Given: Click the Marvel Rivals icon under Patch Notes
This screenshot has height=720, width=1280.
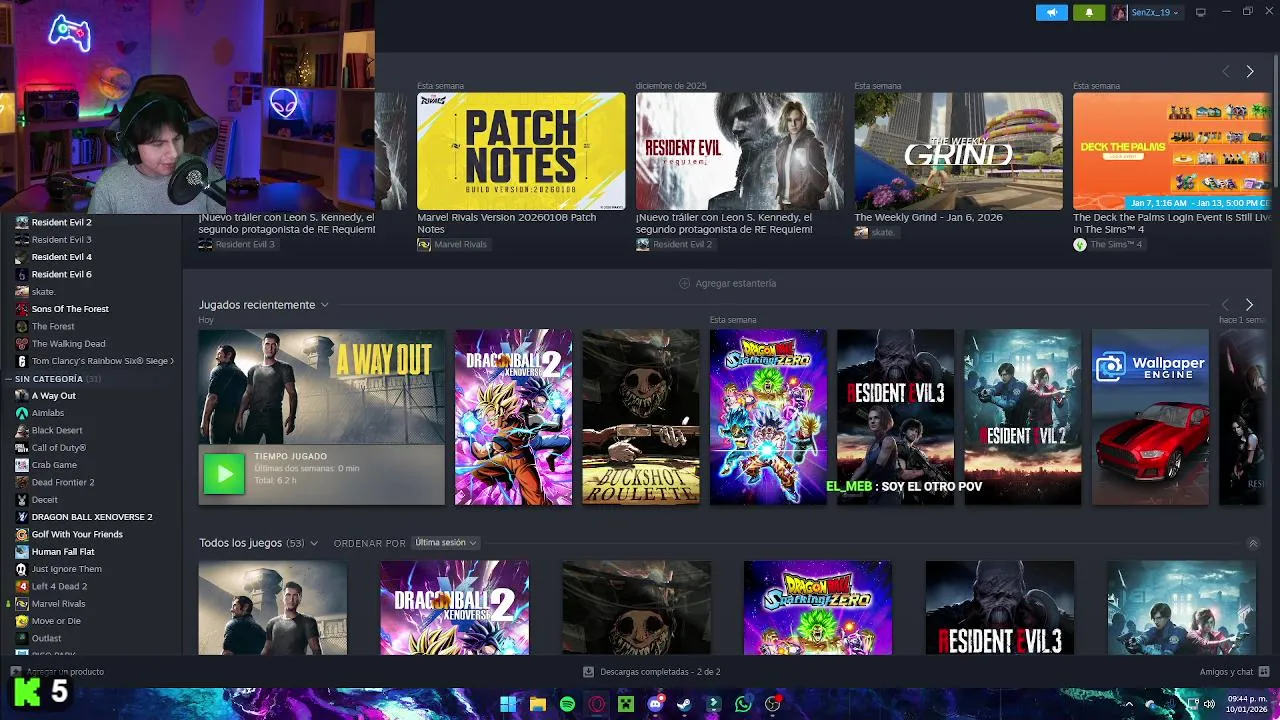Looking at the screenshot, I should (424, 245).
